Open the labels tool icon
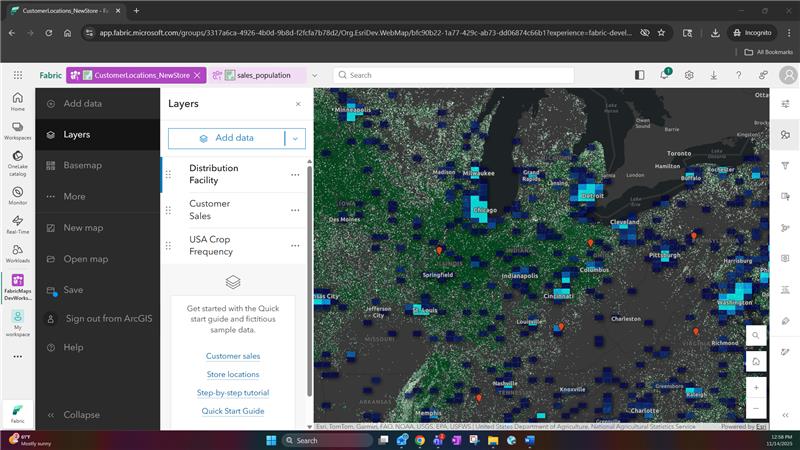This screenshot has height=450, width=800. click(x=785, y=259)
